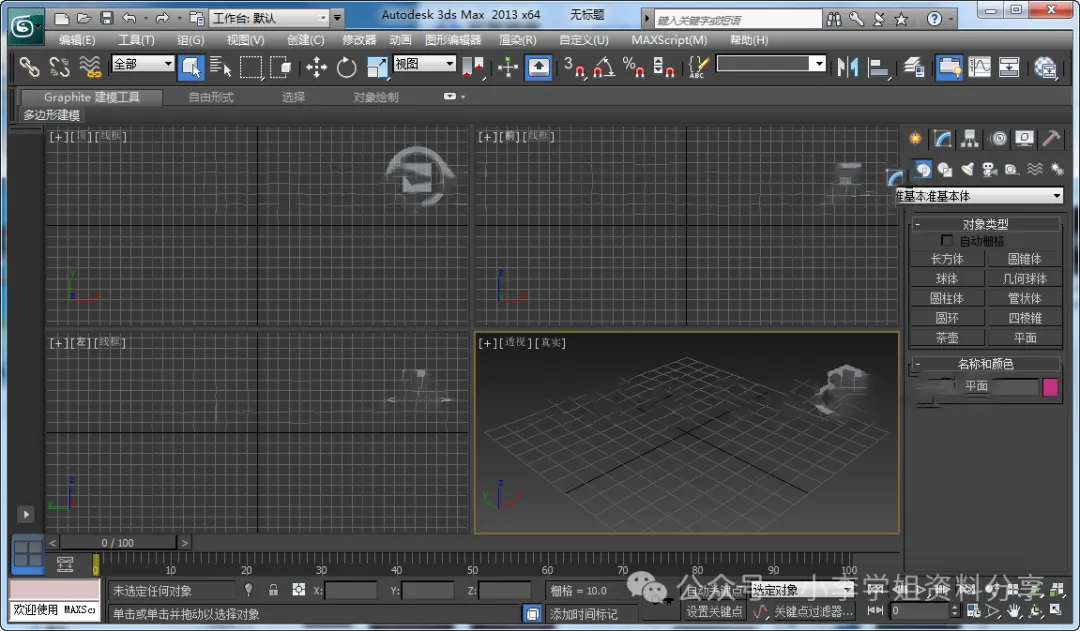Switch to the 自由形式 ribbon tab
1080x631 pixels.
(211, 97)
